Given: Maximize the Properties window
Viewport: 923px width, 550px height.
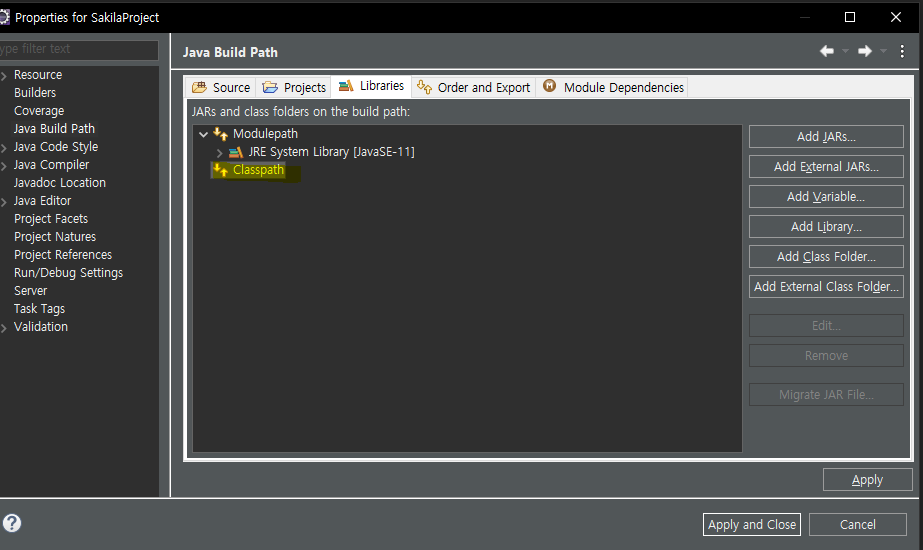Looking at the screenshot, I should point(849,17).
